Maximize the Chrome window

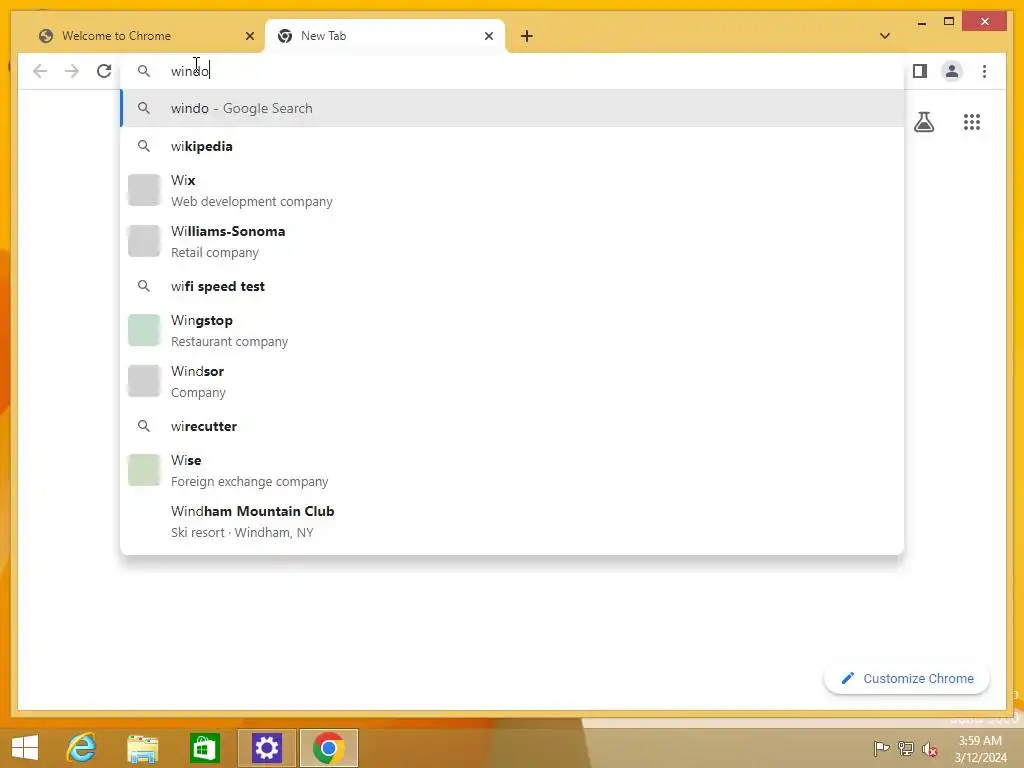click(949, 22)
